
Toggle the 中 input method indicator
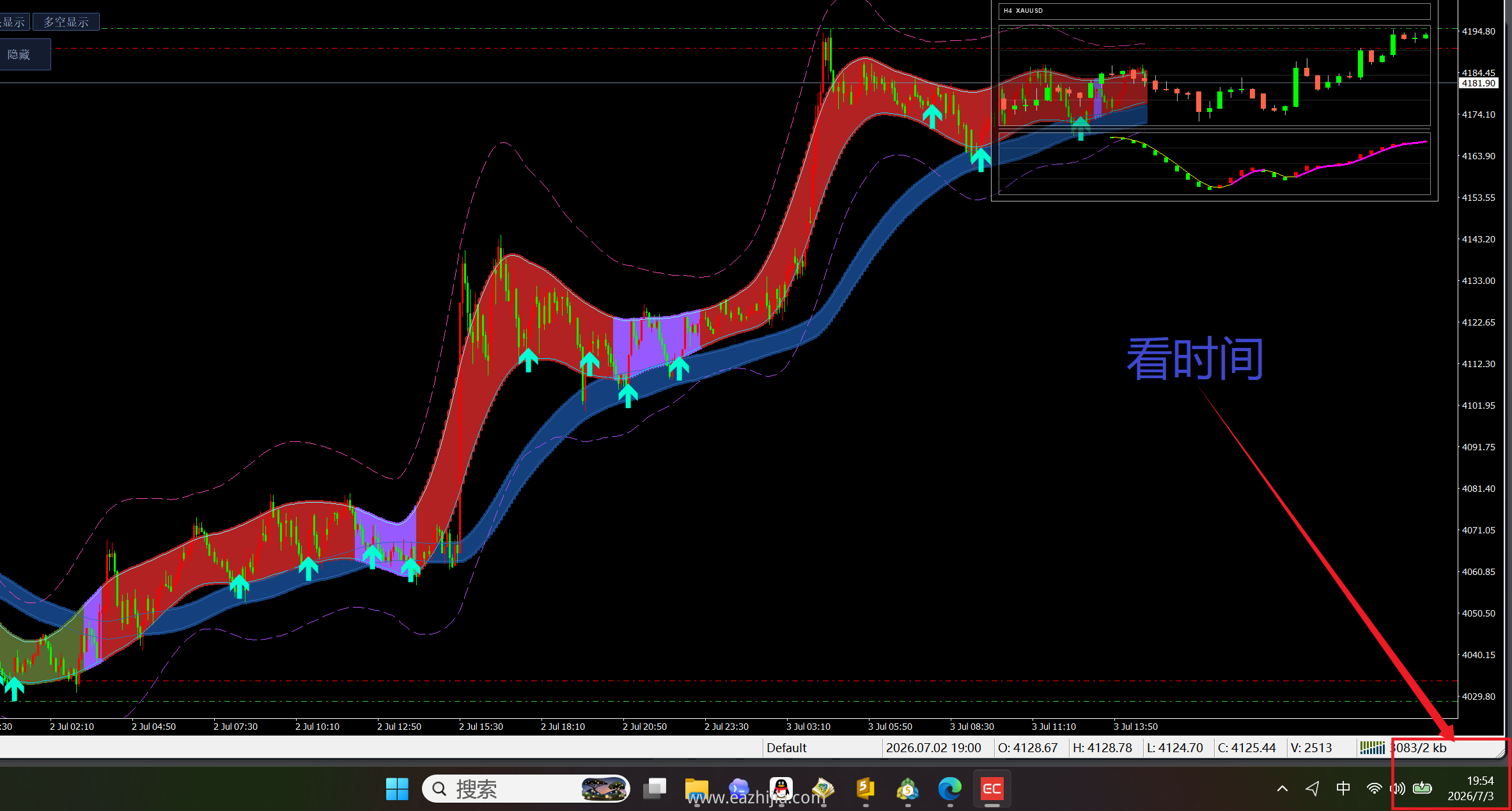tap(1343, 789)
